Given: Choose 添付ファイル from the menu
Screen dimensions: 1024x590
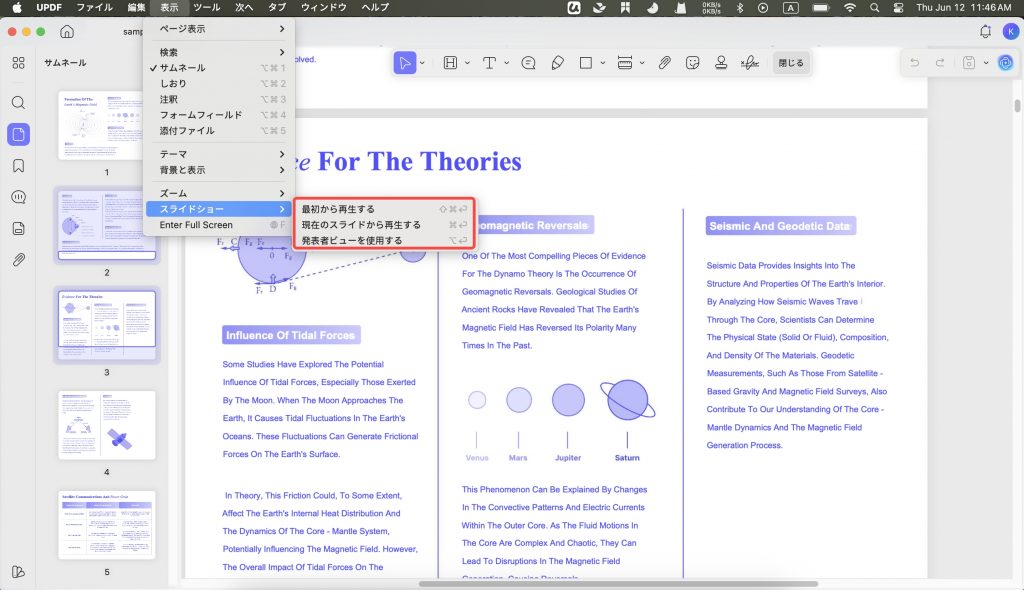Looking at the screenshot, I should pos(219,131).
